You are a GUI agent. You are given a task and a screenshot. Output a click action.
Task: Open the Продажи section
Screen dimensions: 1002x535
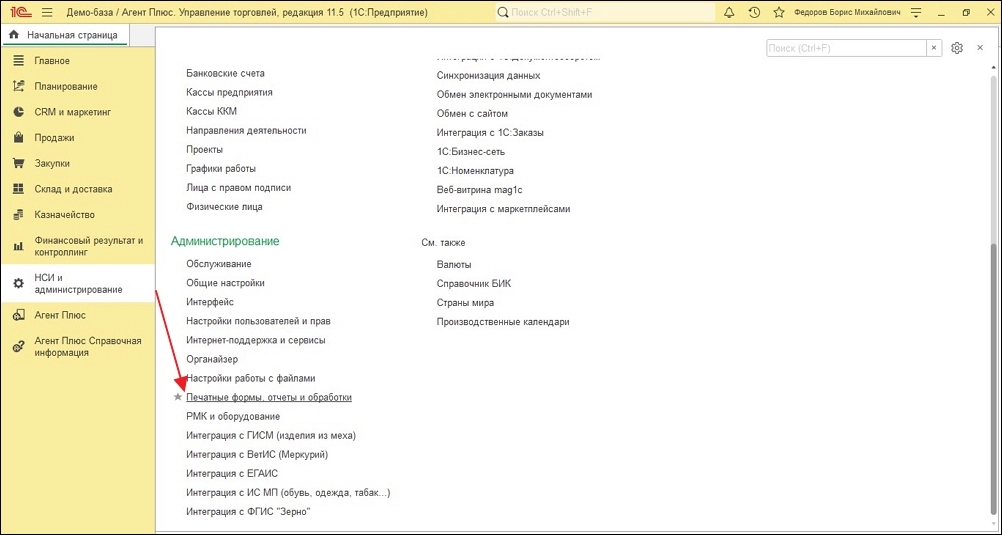click(x=77, y=137)
